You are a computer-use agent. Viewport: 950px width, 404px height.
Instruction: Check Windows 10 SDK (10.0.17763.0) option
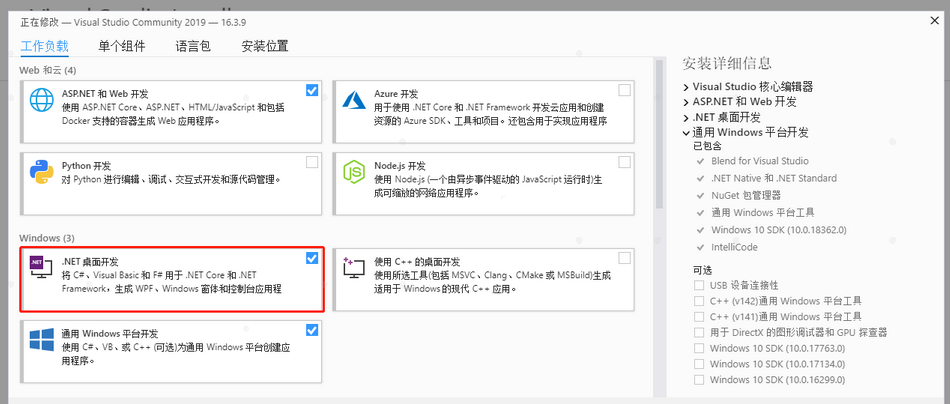coord(699,348)
